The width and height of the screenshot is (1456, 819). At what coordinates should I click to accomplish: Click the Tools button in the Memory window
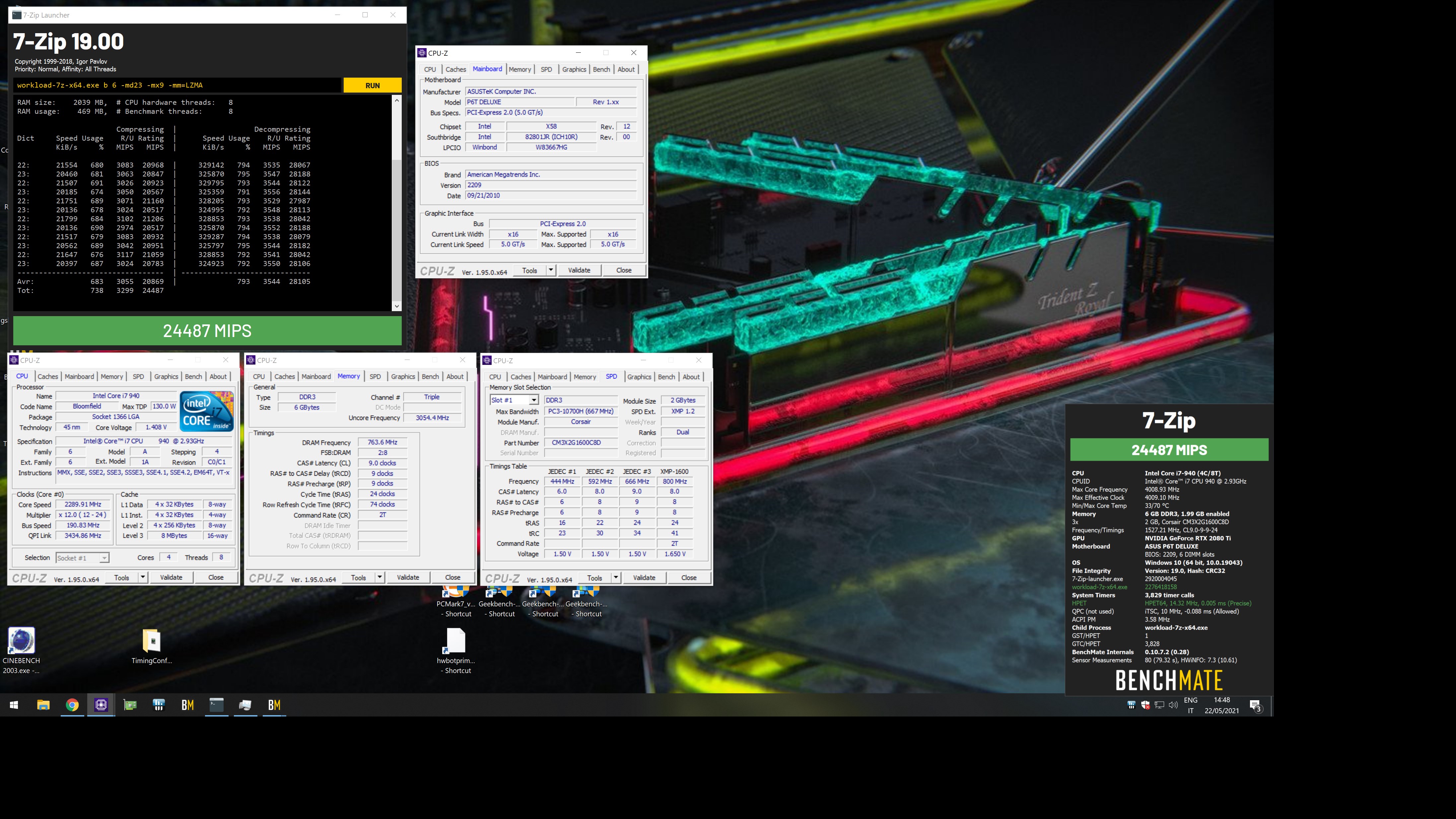pos(358,577)
